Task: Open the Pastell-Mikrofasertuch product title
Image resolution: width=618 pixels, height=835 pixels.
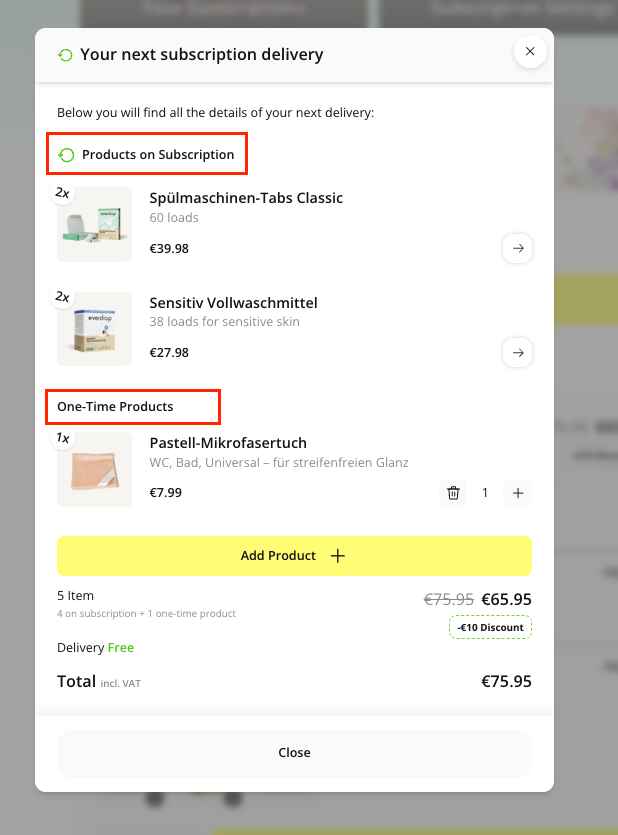Action: (228, 443)
